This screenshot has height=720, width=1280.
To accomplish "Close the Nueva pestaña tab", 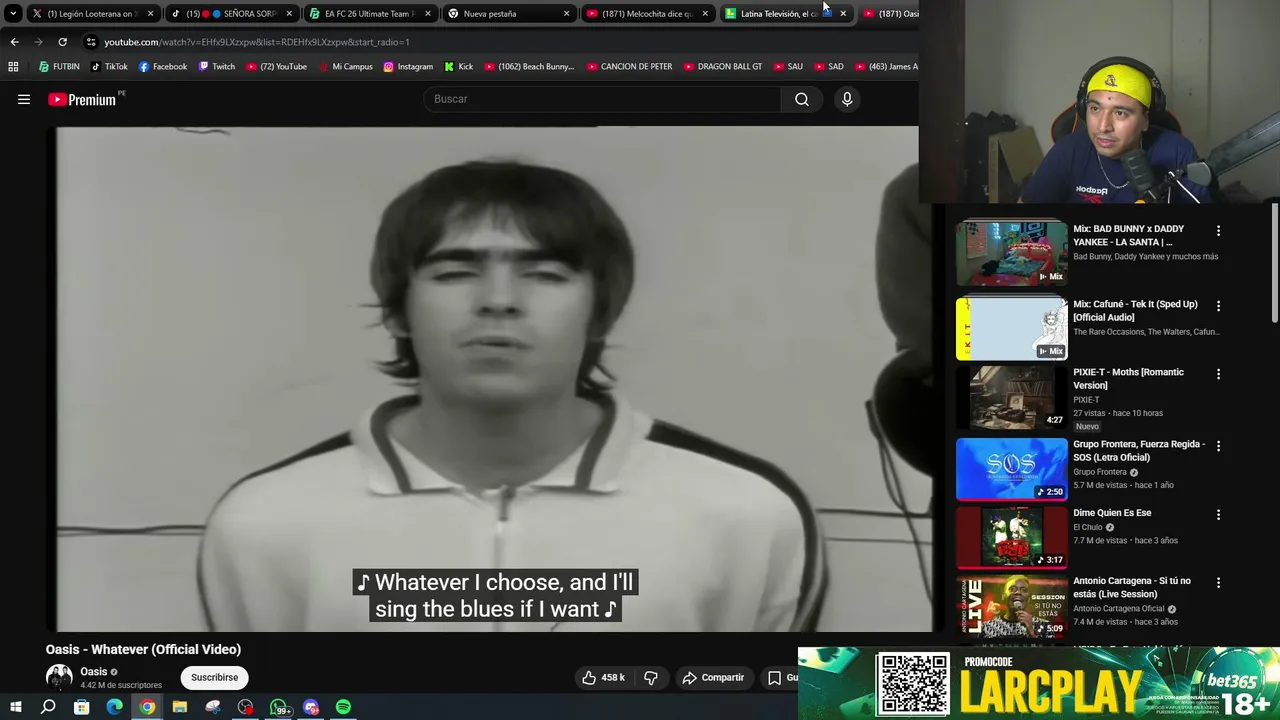I will coord(566,14).
